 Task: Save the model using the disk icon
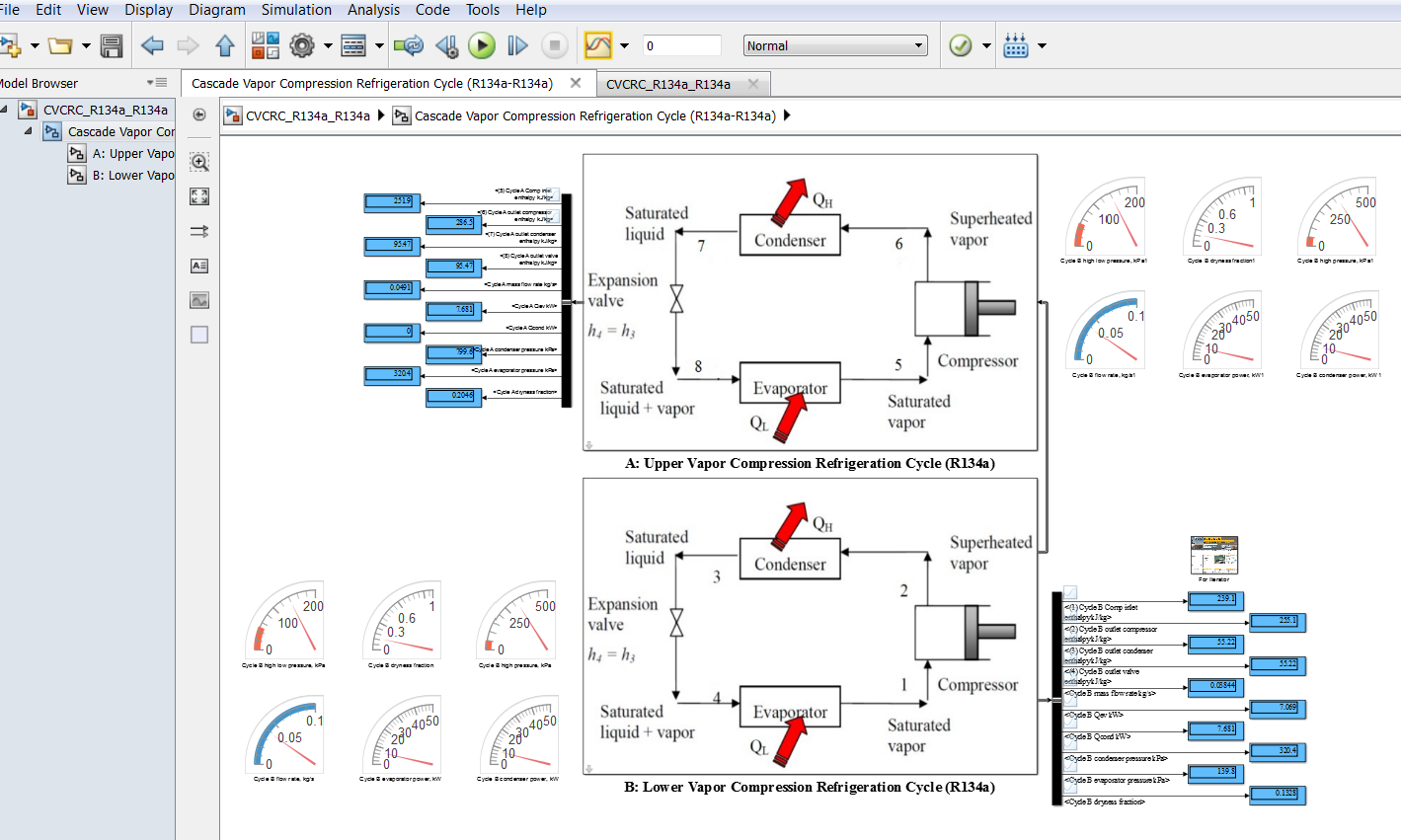click(112, 45)
